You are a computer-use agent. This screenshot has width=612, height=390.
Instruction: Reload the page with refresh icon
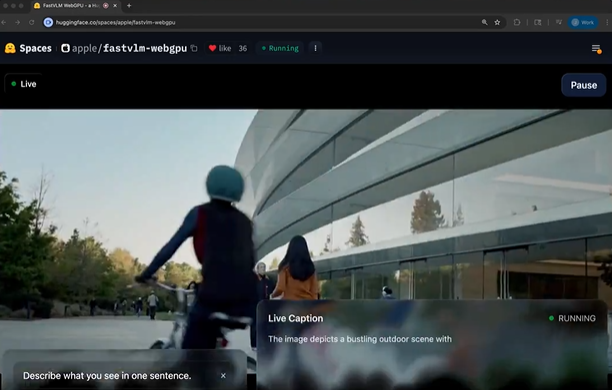[x=32, y=23]
